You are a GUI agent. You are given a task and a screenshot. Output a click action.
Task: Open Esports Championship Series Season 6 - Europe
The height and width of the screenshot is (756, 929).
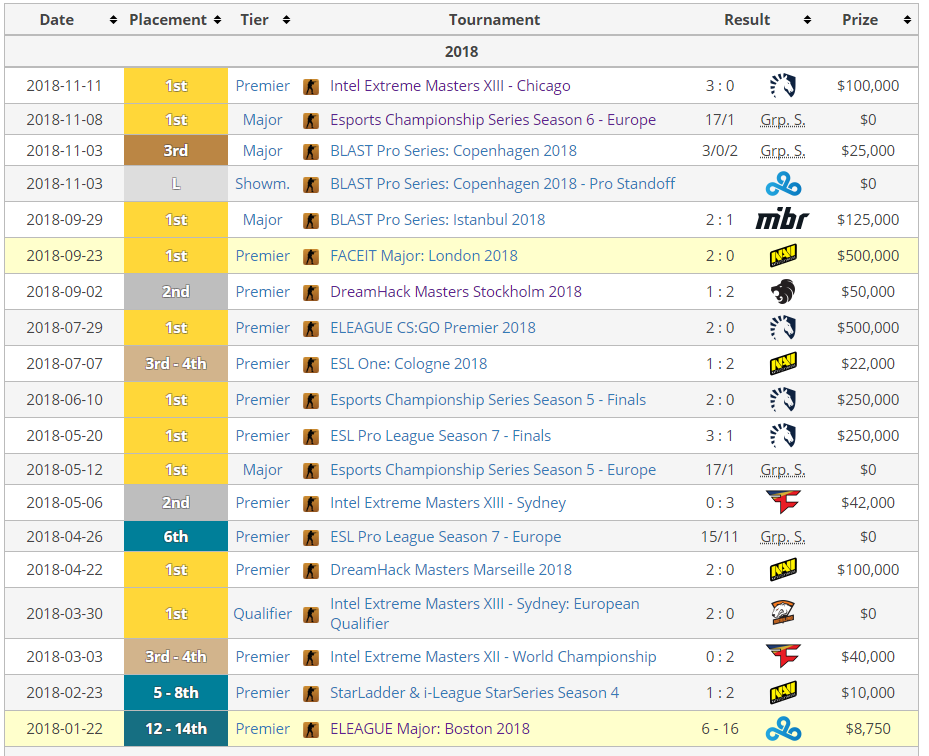tap(493, 120)
